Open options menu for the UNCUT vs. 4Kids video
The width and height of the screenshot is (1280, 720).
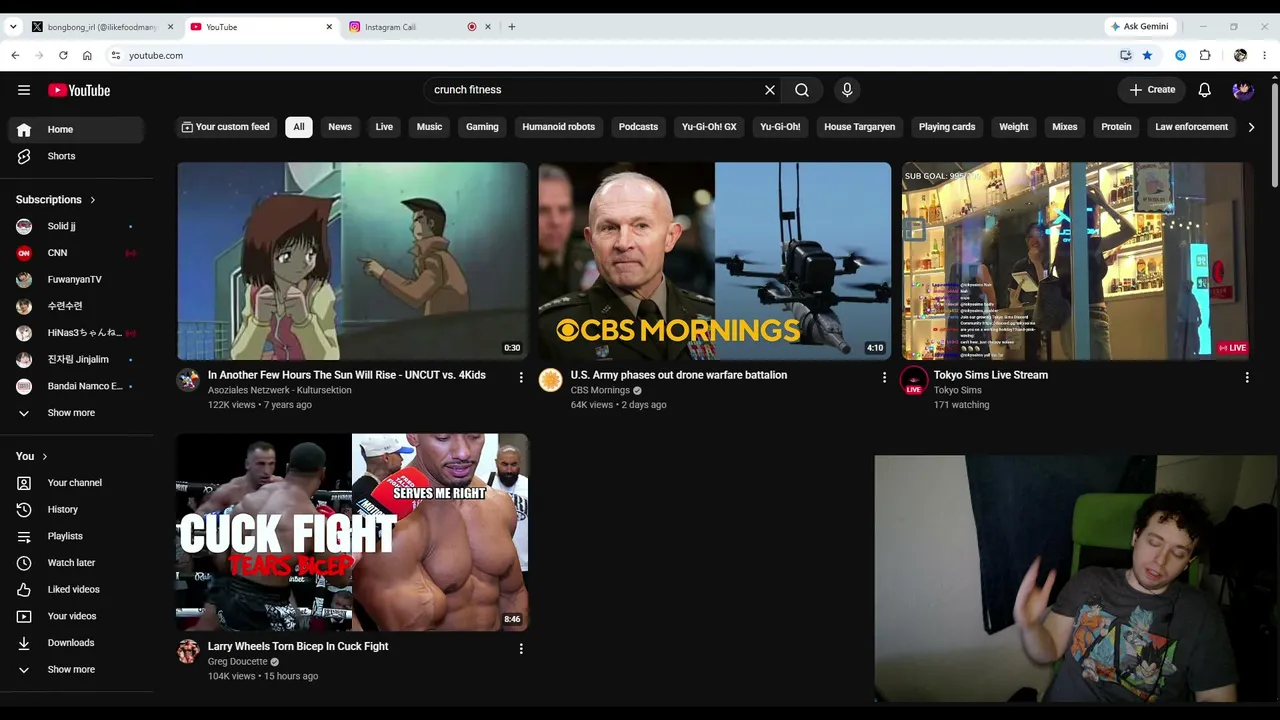[x=521, y=377]
